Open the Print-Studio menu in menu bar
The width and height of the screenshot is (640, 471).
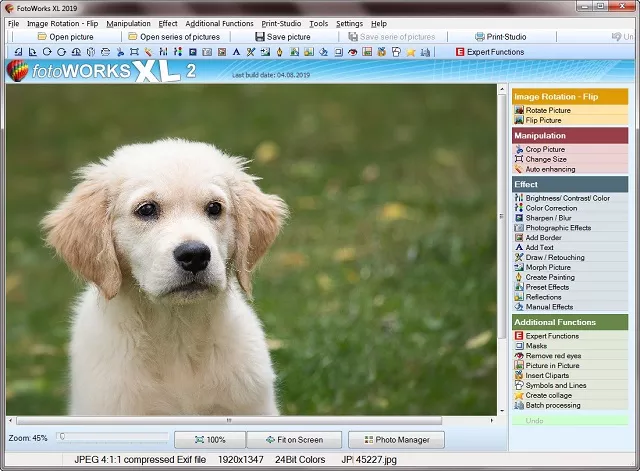(282, 23)
